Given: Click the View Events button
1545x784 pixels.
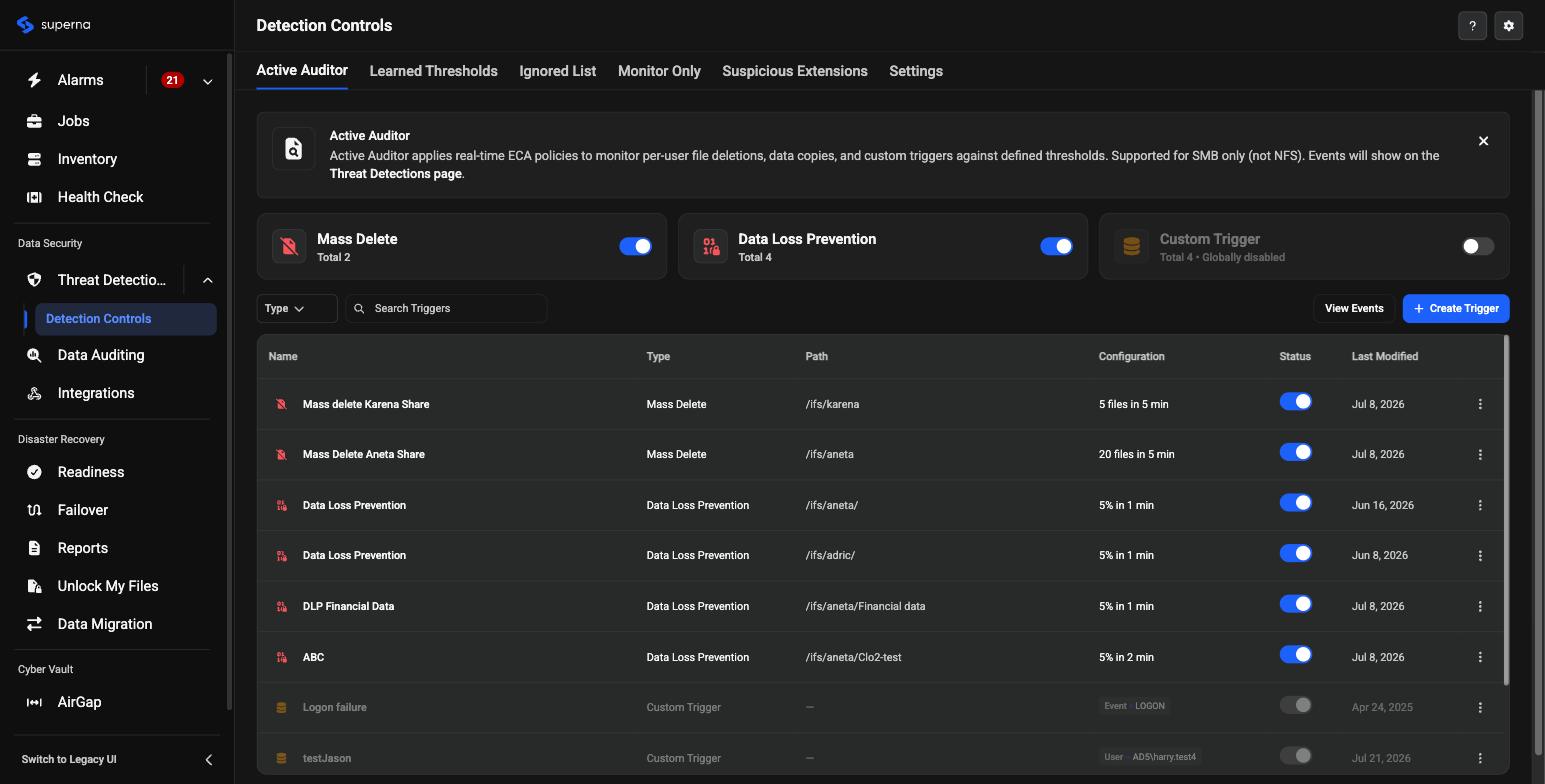Looking at the screenshot, I should (1354, 308).
